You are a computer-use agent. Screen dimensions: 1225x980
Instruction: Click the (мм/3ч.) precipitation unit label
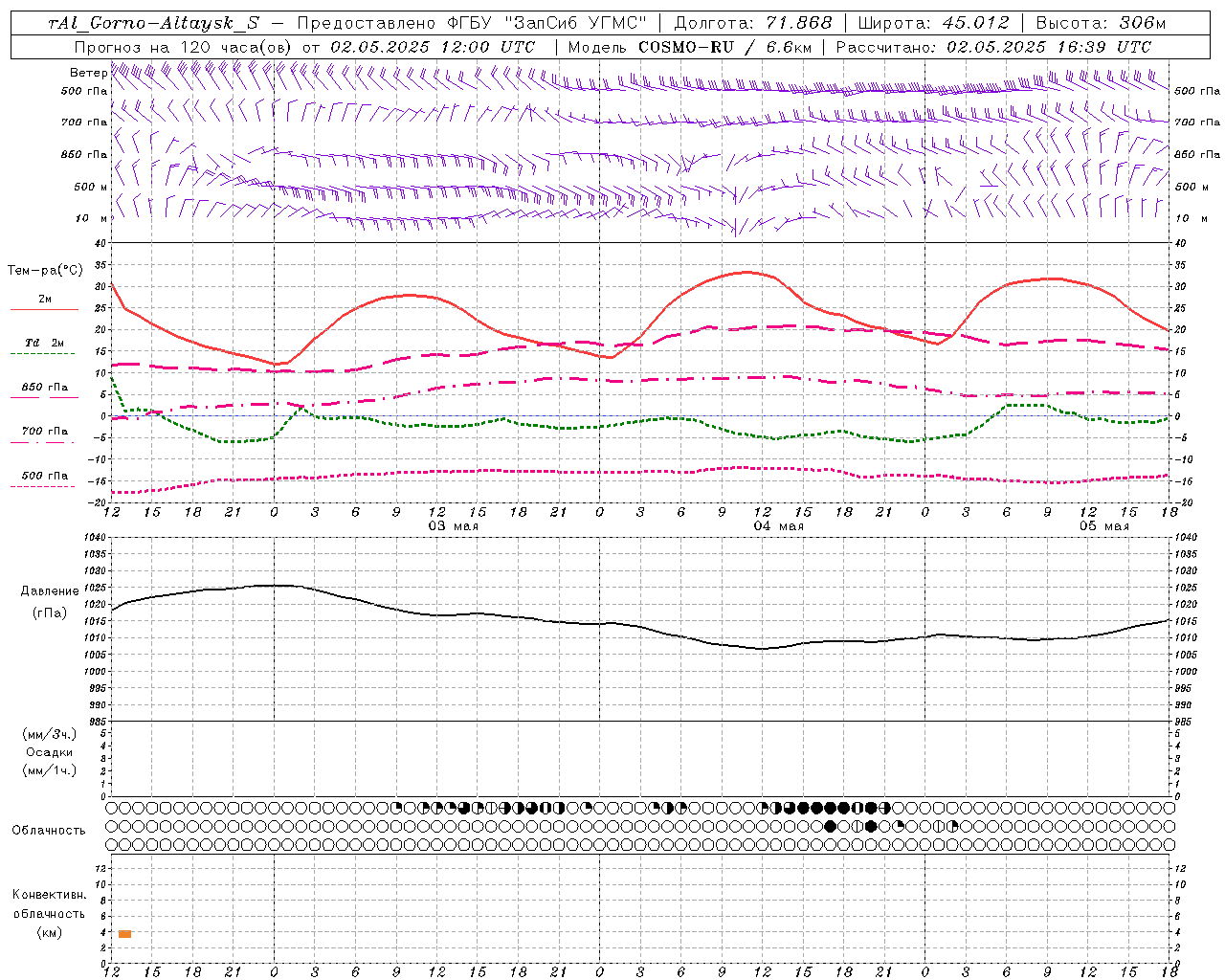point(50,734)
